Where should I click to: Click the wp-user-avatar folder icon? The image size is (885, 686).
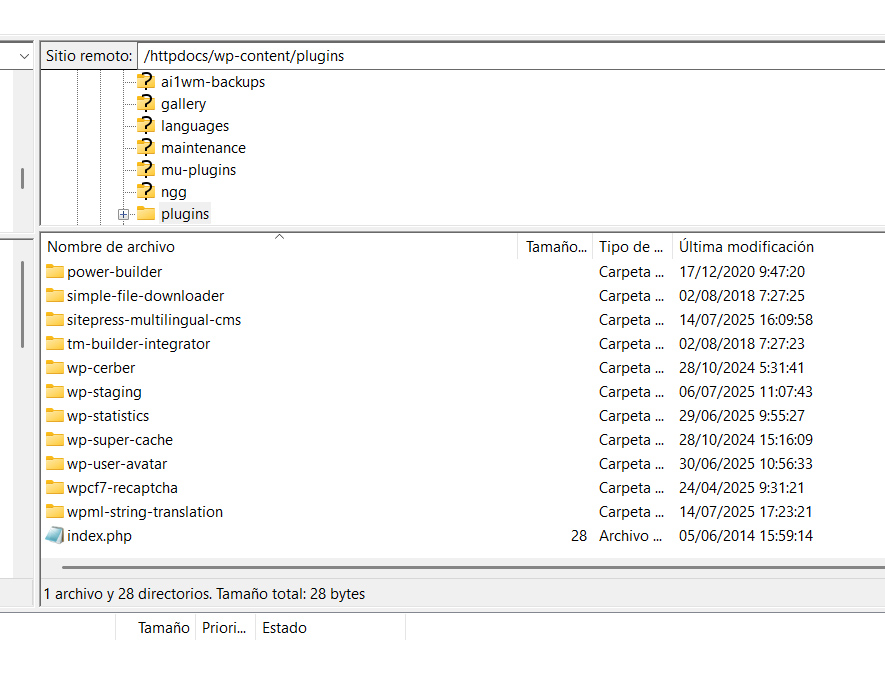tap(55, 464)
